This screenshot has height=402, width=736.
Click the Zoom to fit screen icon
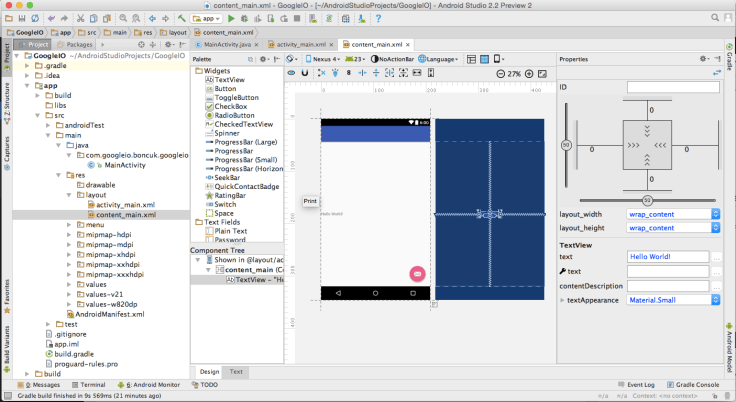click(543, 74)
